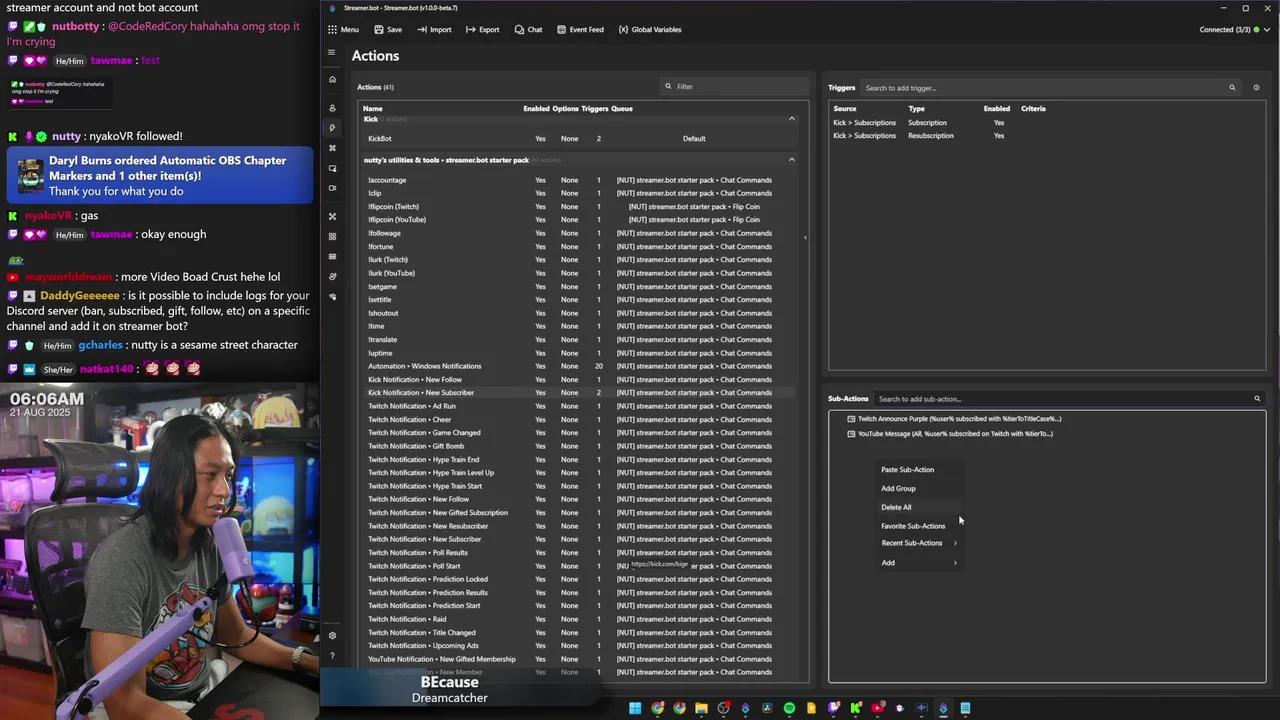Select YouTube Notification • New Gifted Membership action
Image resolution: width=1280 pixels, height=720 pixels.
579,659
